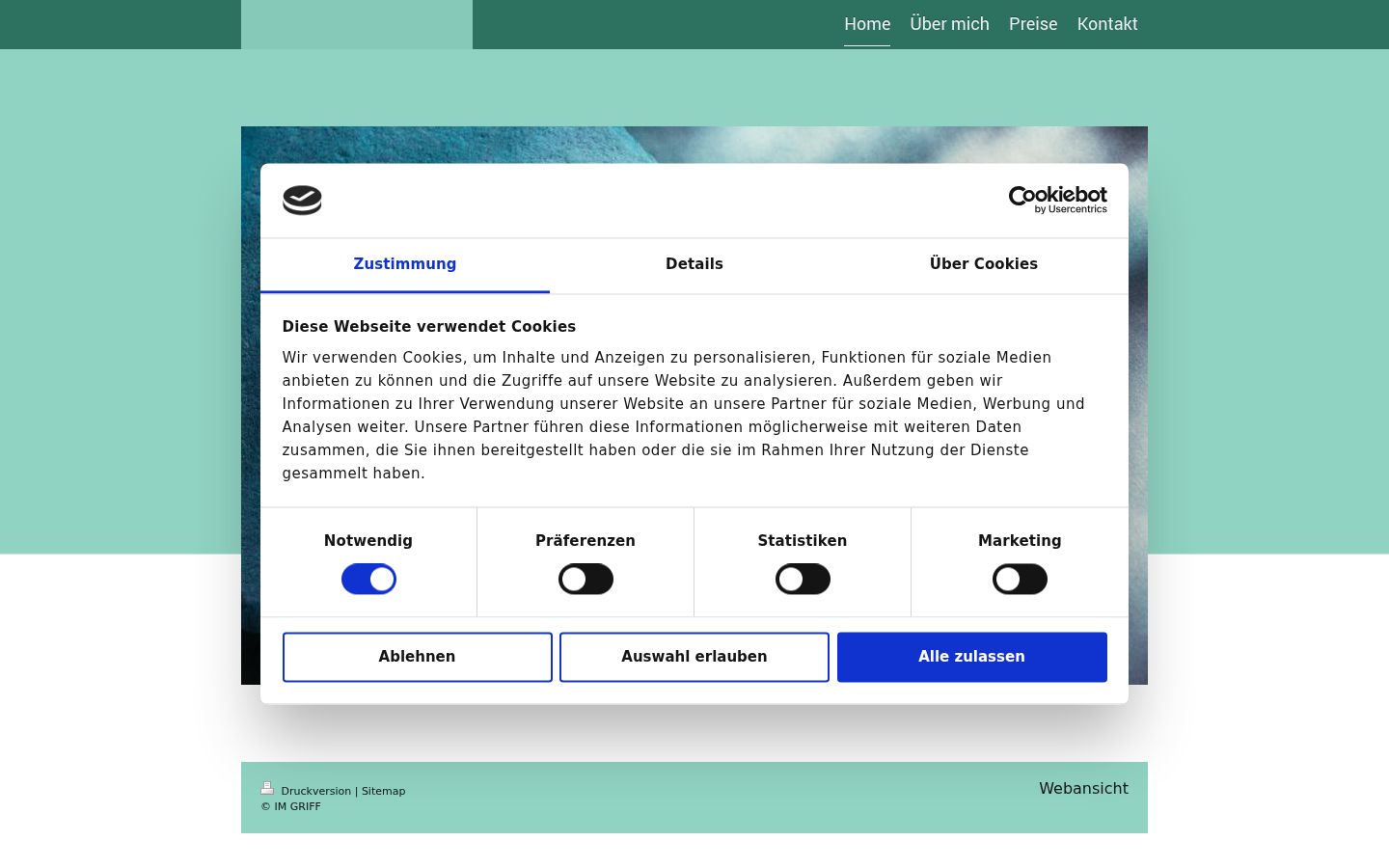Click the Ablehnen button
This screenshot has width=1389, height=868.
[x=417, y=657]
